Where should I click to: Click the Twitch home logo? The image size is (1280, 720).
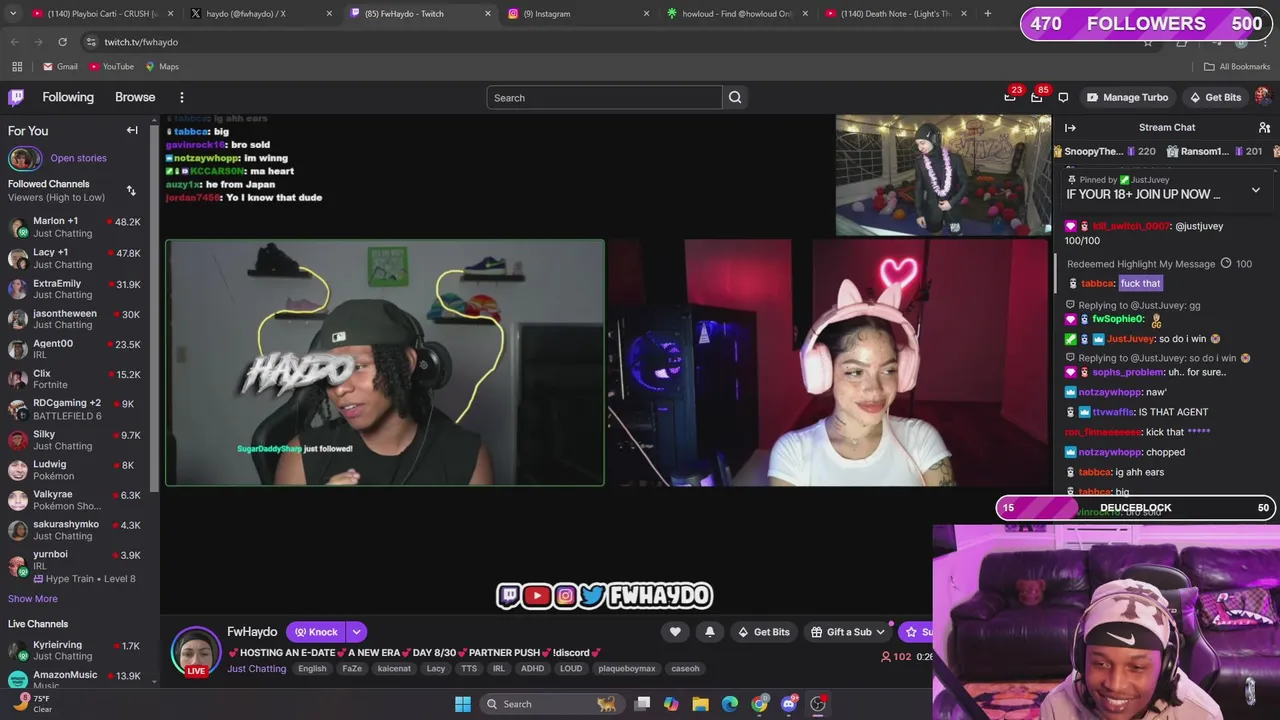pos(16,97)
